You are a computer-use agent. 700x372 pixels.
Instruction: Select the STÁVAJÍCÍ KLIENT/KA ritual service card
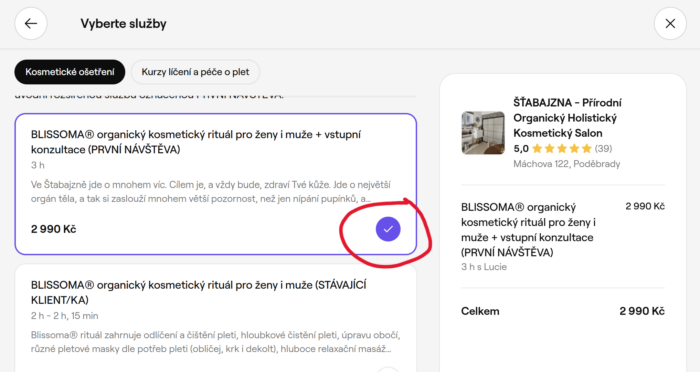216,318
